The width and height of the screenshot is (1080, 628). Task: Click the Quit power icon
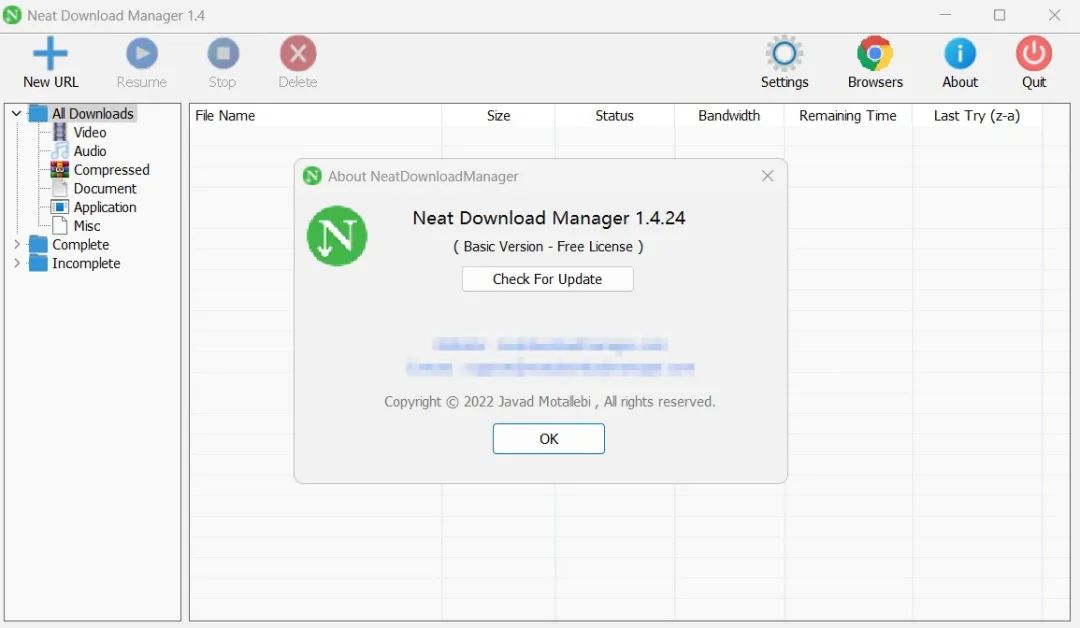pos(1034,54)
